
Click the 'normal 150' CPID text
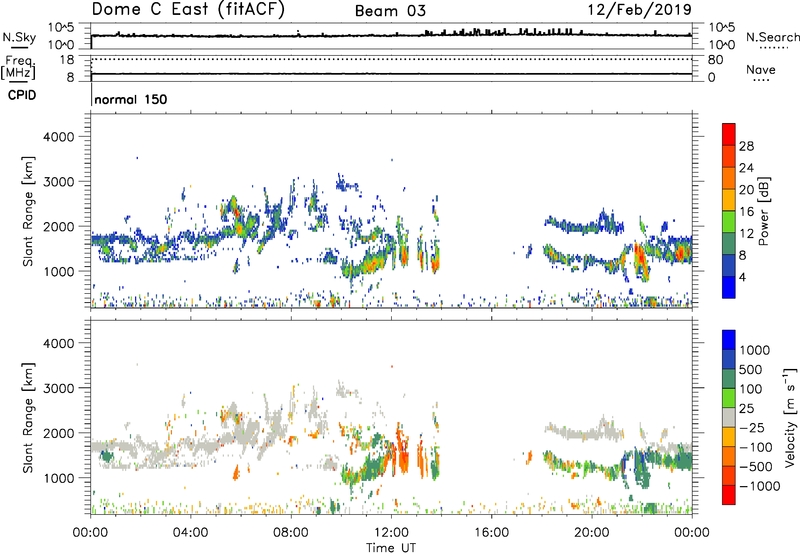tap(131, 99)
